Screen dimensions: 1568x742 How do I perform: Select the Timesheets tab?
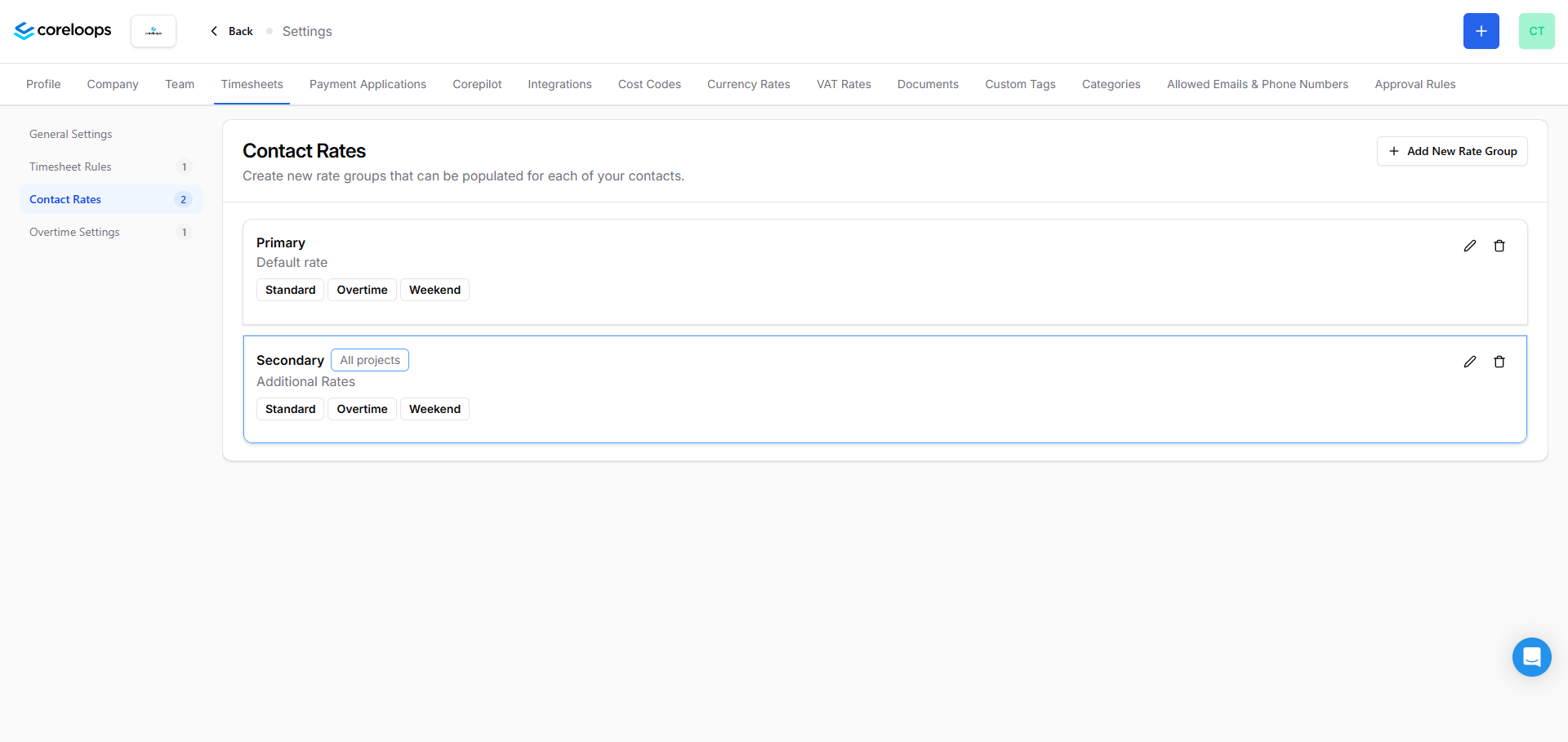point(252,84)
